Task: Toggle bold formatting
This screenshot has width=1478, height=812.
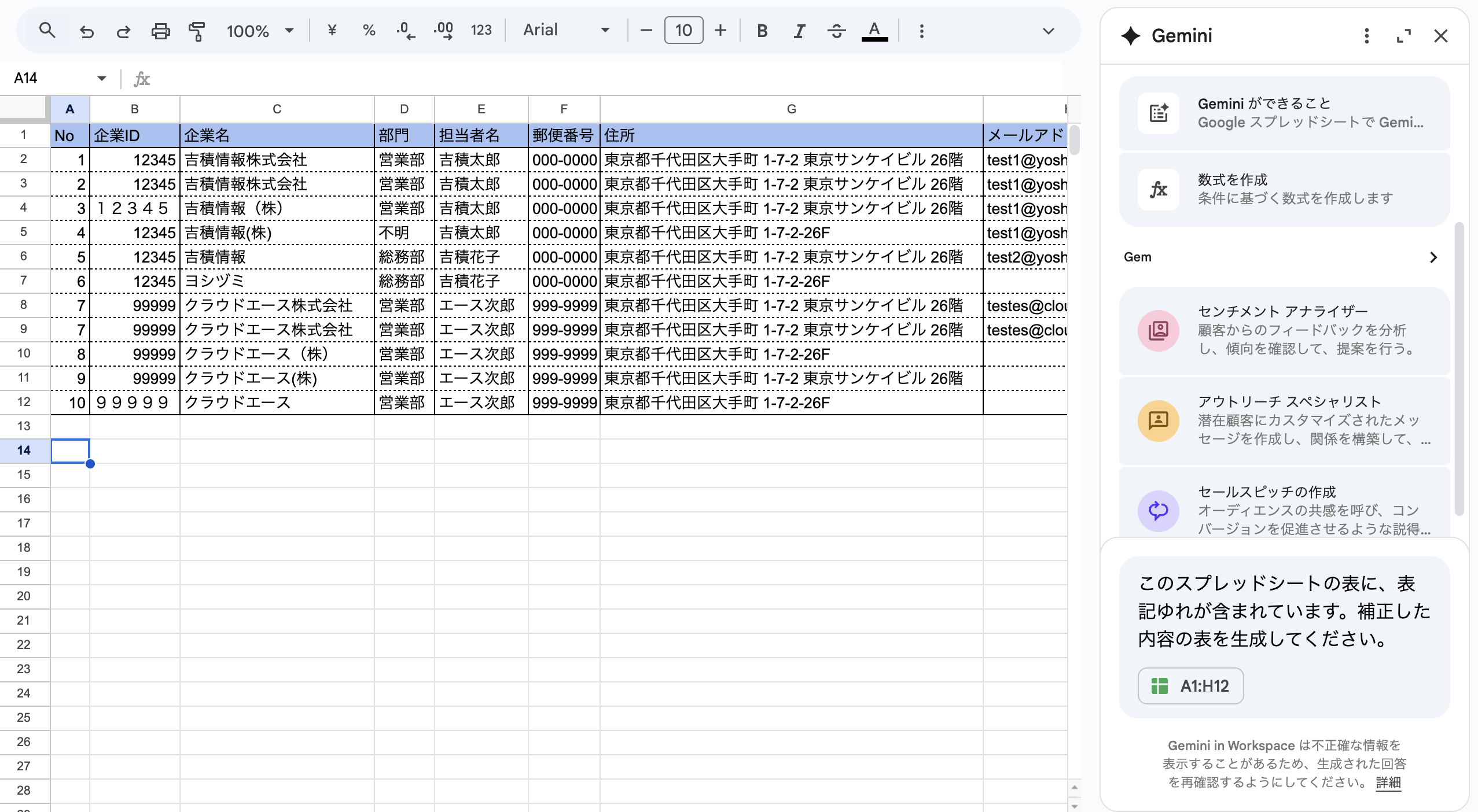Action: 762,31
